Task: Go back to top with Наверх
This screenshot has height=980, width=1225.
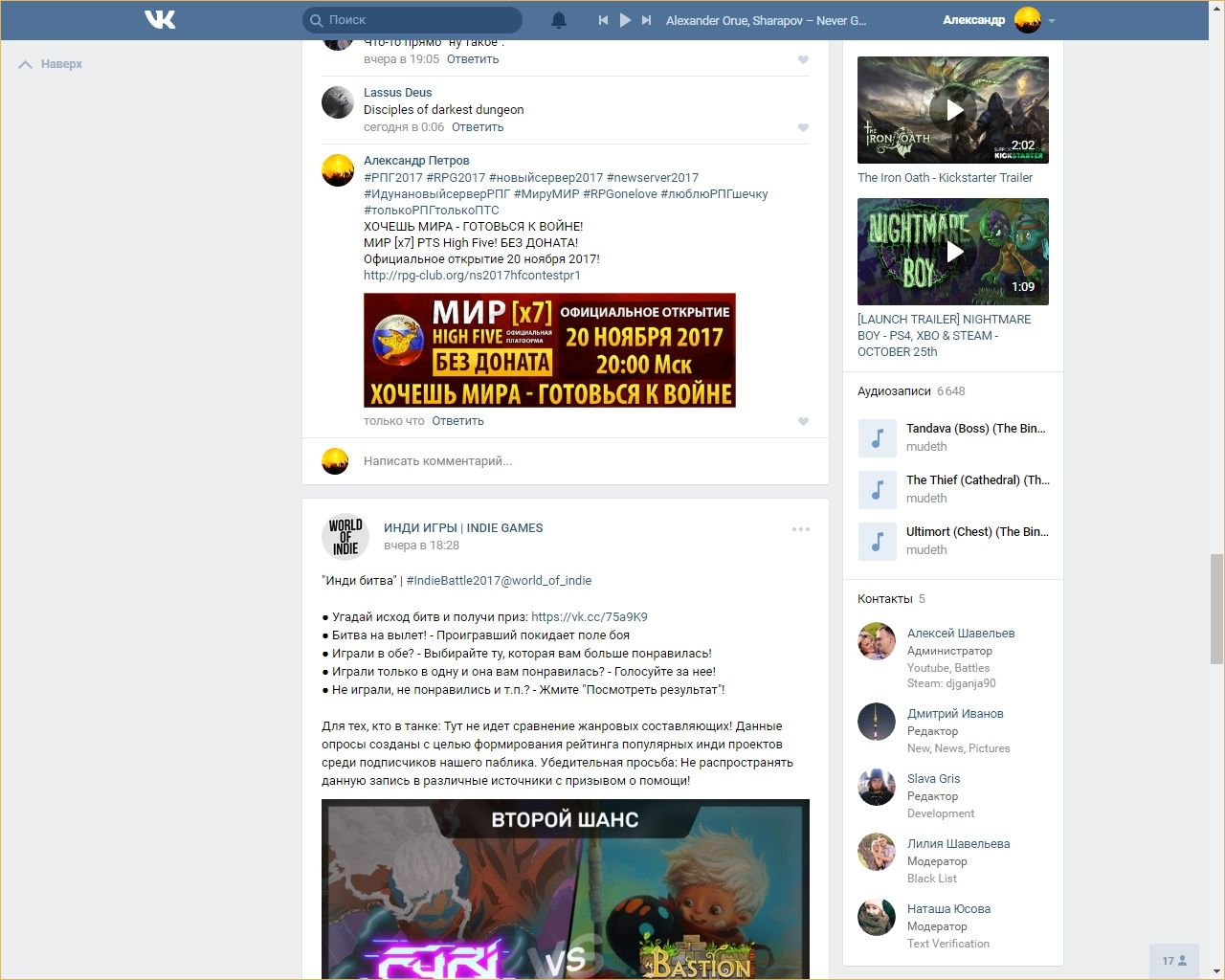Action: click(52, 64)
